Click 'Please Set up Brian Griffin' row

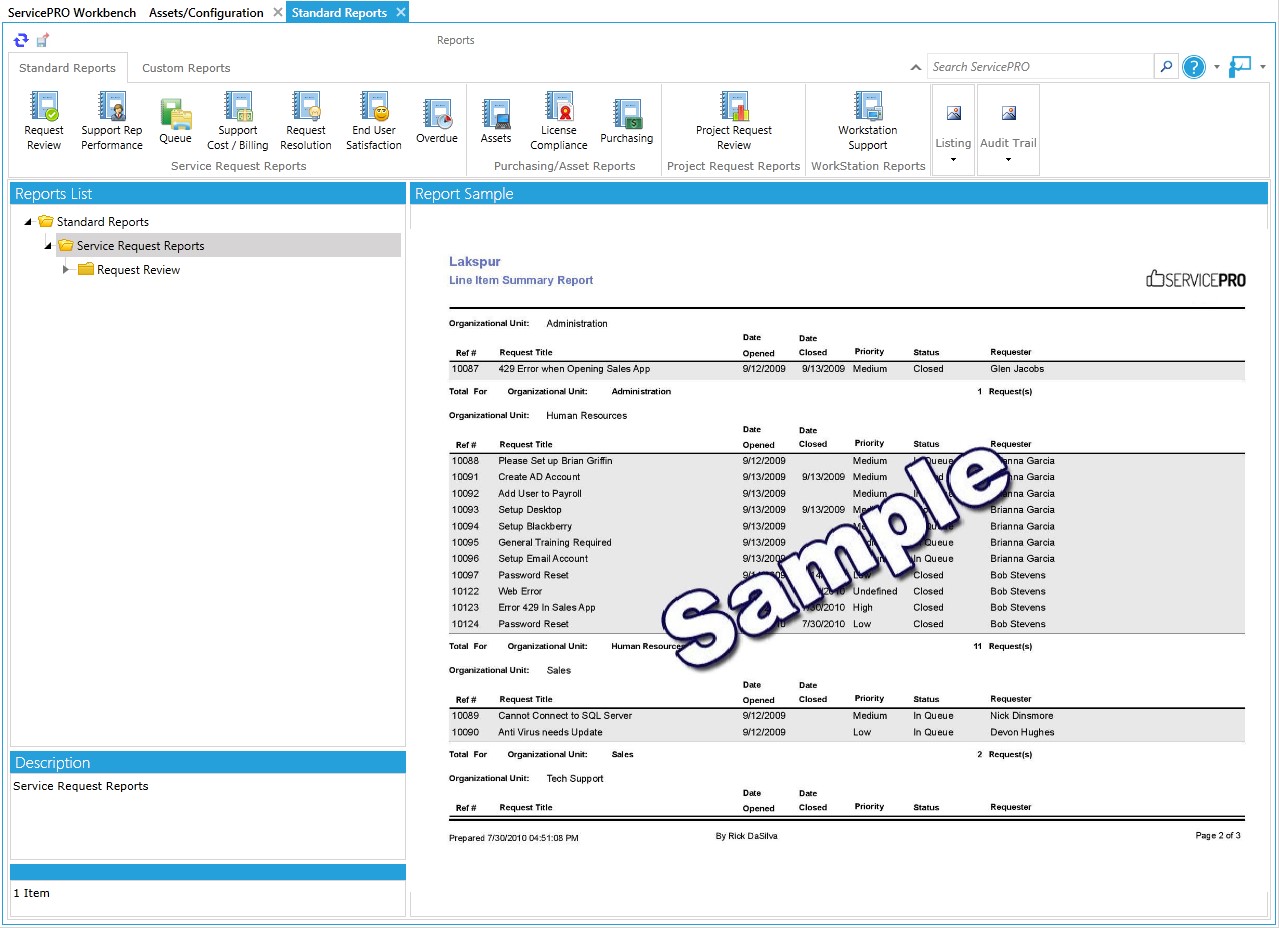(847, 461)
